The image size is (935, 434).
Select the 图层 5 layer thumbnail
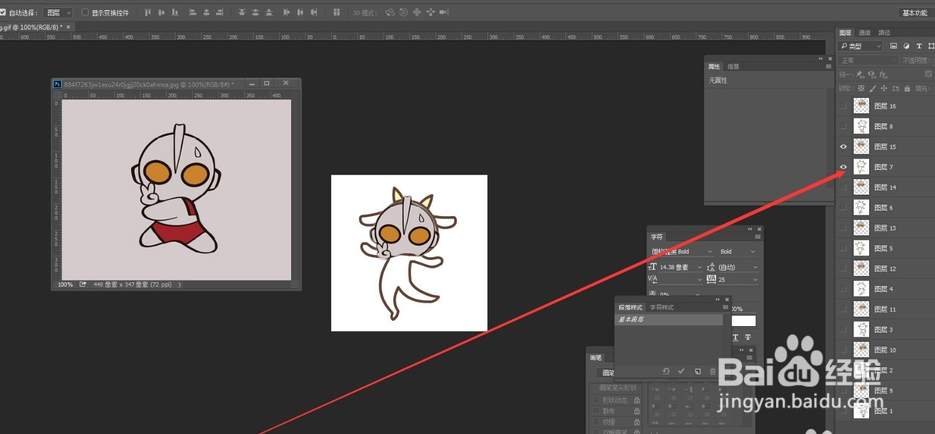coord(861,248)
